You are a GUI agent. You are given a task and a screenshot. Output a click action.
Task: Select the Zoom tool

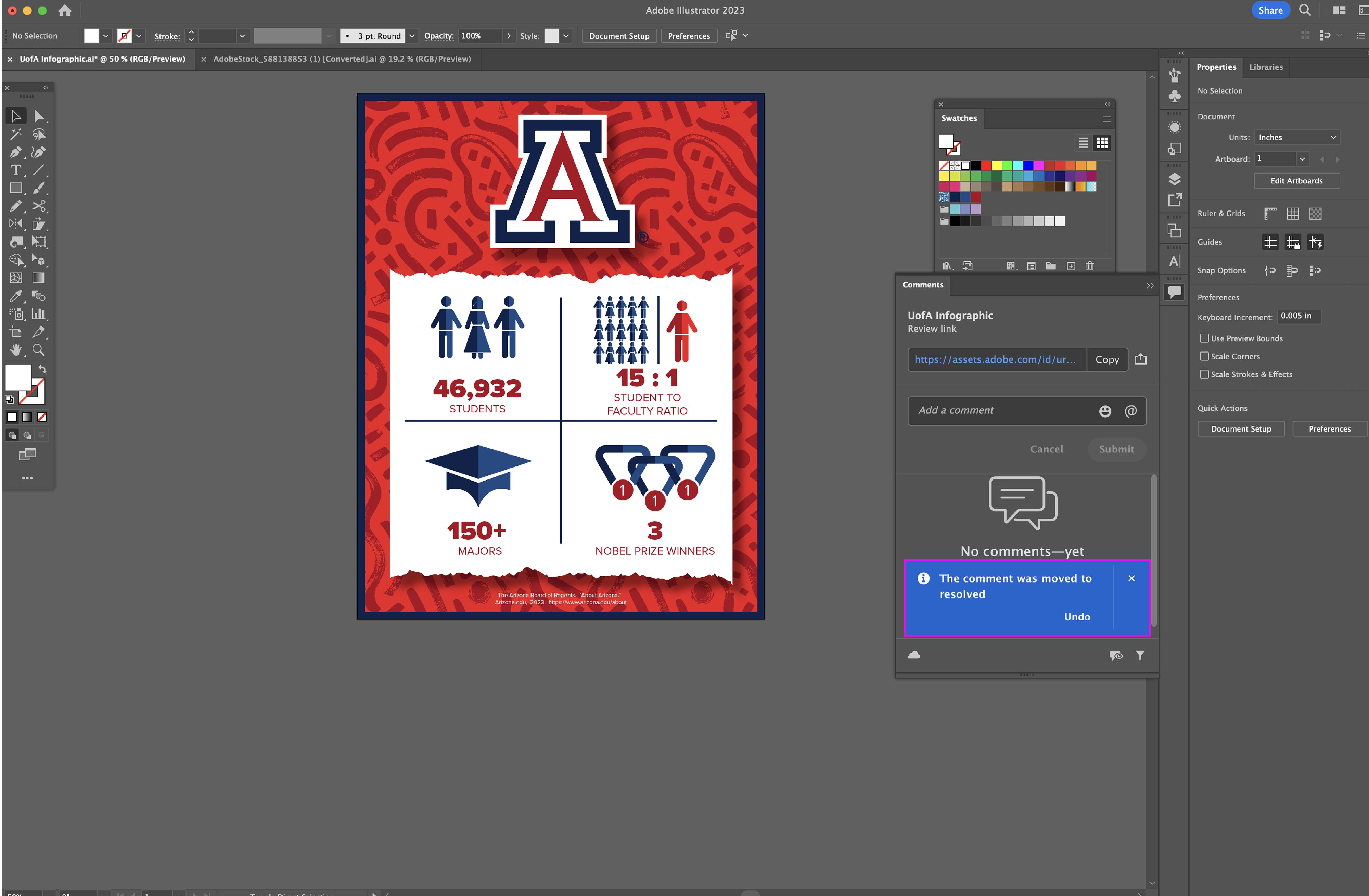[39, 350]
